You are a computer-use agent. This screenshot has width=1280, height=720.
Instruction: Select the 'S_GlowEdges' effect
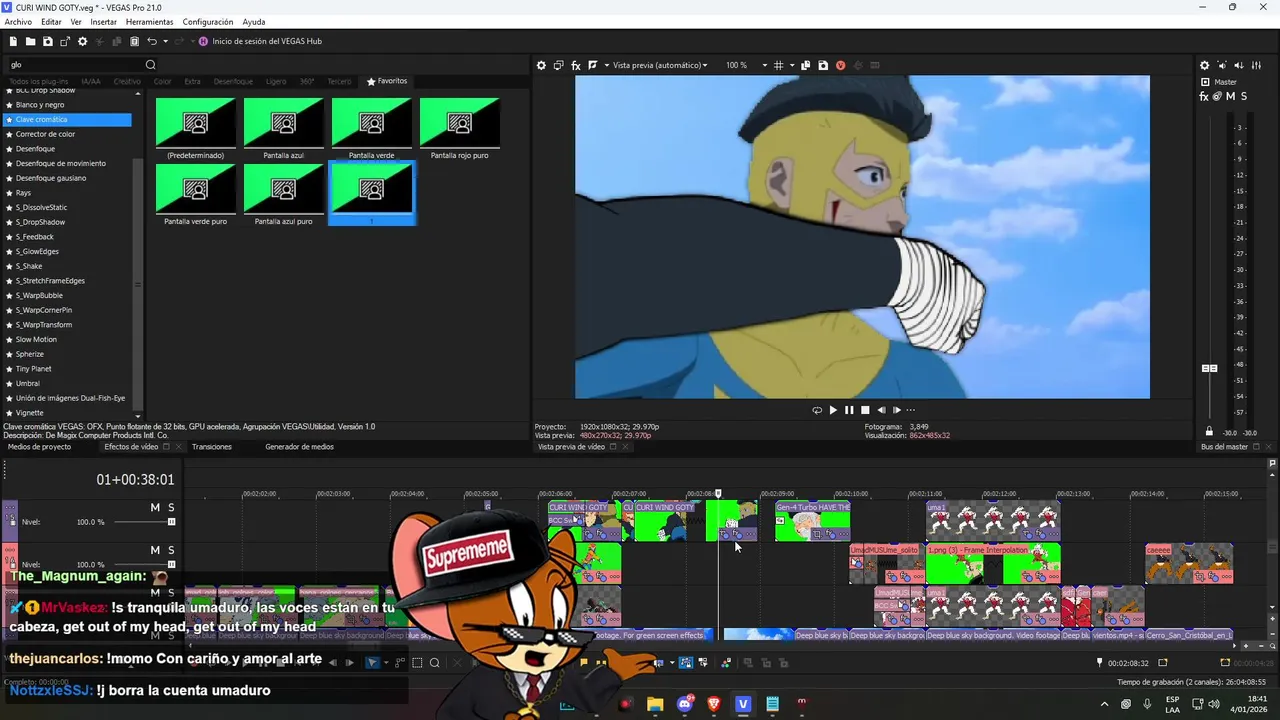(x=37, y=251)
